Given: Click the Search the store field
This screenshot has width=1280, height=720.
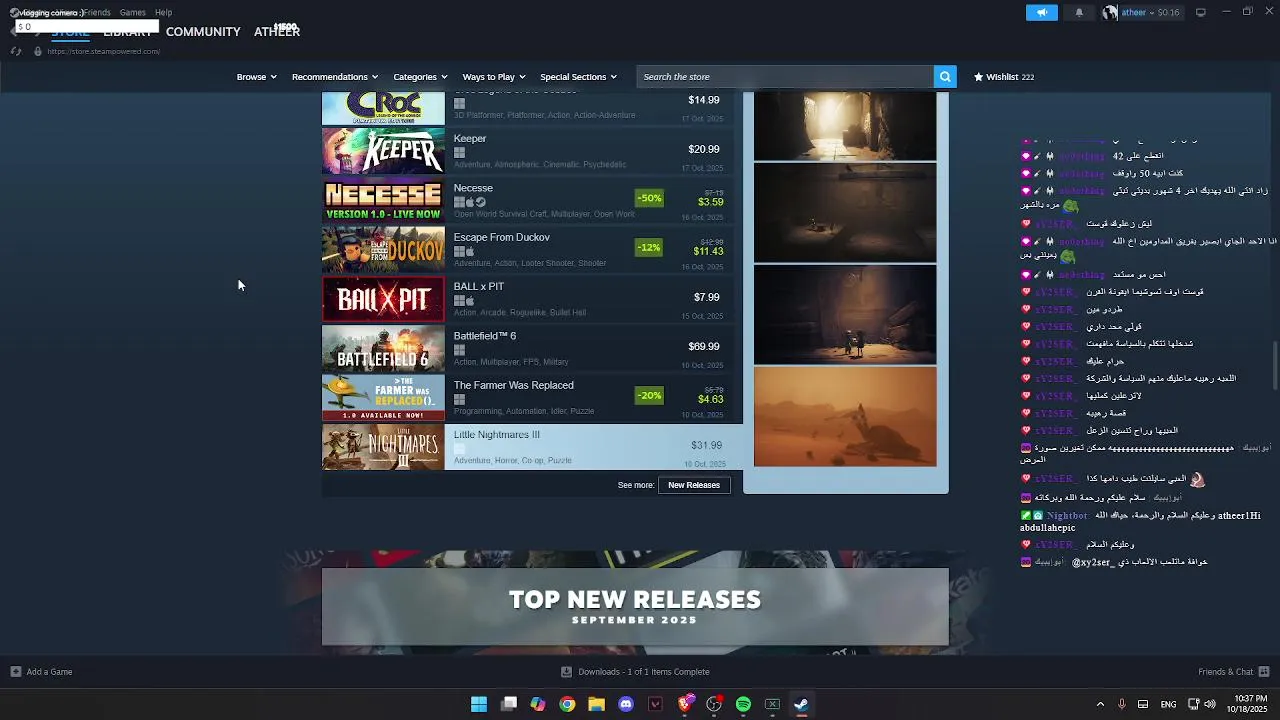Looking at the screenshot, I should (785, 76).
